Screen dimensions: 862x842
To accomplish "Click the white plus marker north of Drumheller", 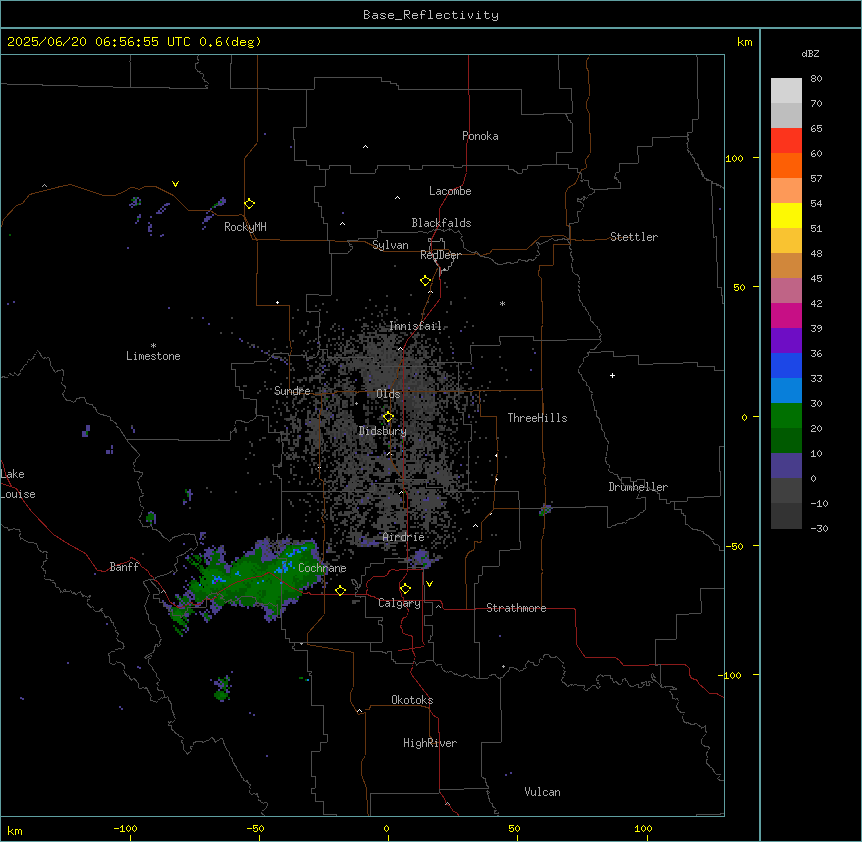I will (612, 375).
